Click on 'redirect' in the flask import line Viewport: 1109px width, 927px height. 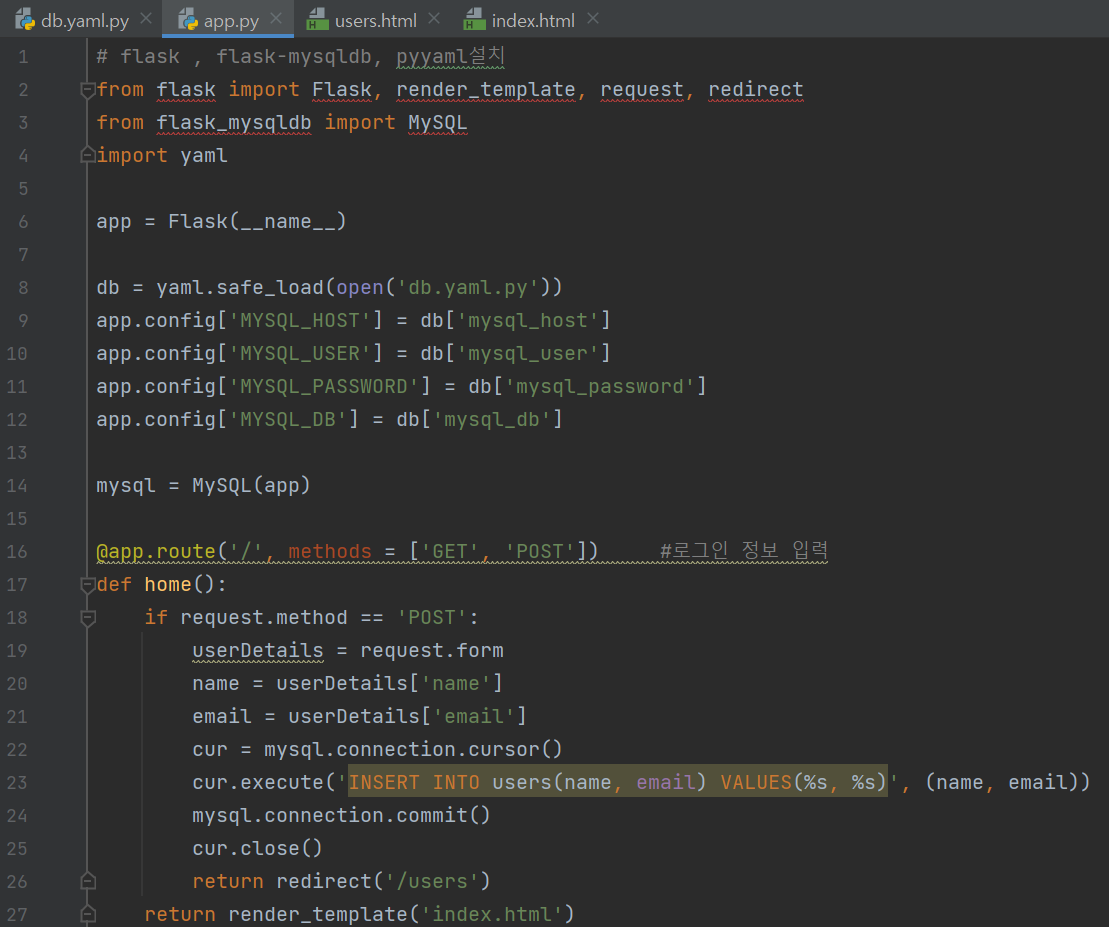(x=755, y=90)
